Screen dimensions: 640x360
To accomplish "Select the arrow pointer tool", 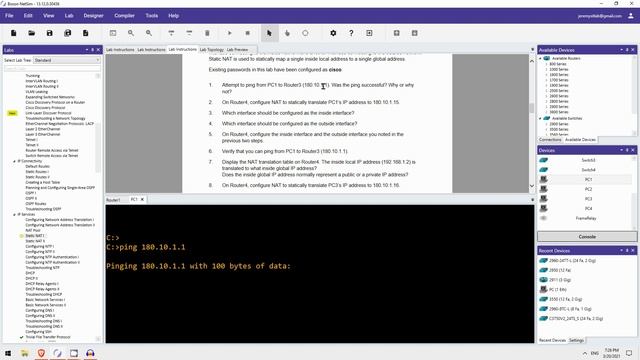I will 269,33.
